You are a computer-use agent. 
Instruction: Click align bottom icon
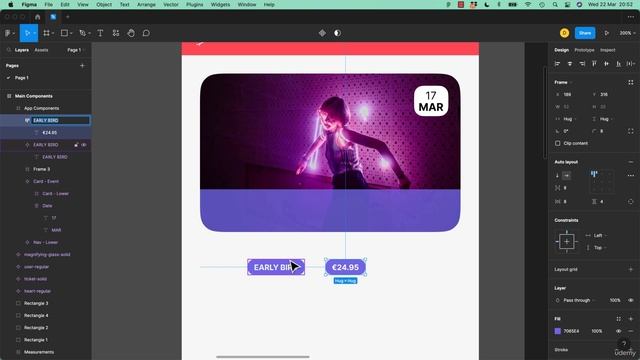point(619,64)
